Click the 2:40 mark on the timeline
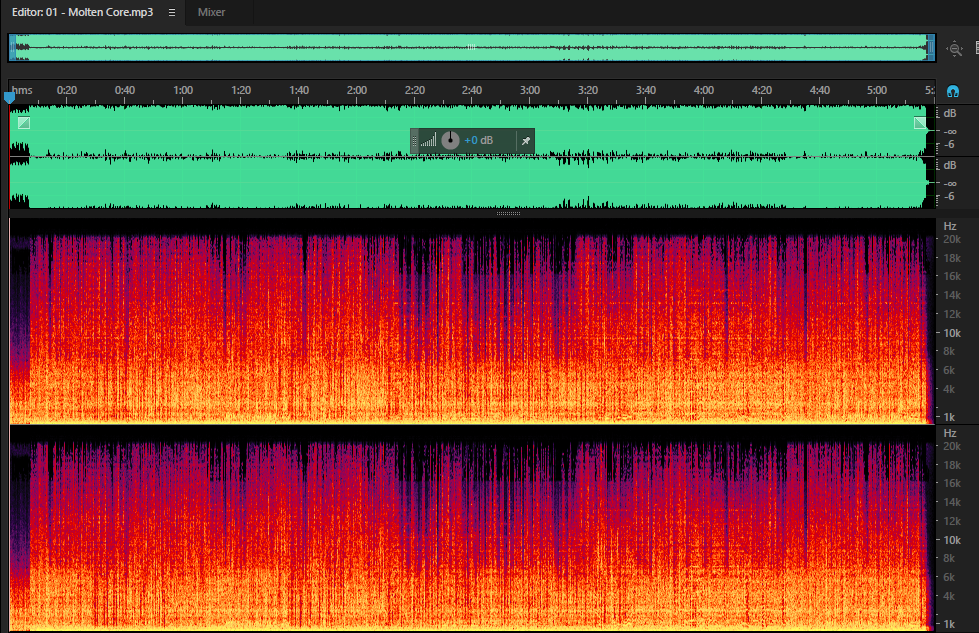 (x=472, y=90)
